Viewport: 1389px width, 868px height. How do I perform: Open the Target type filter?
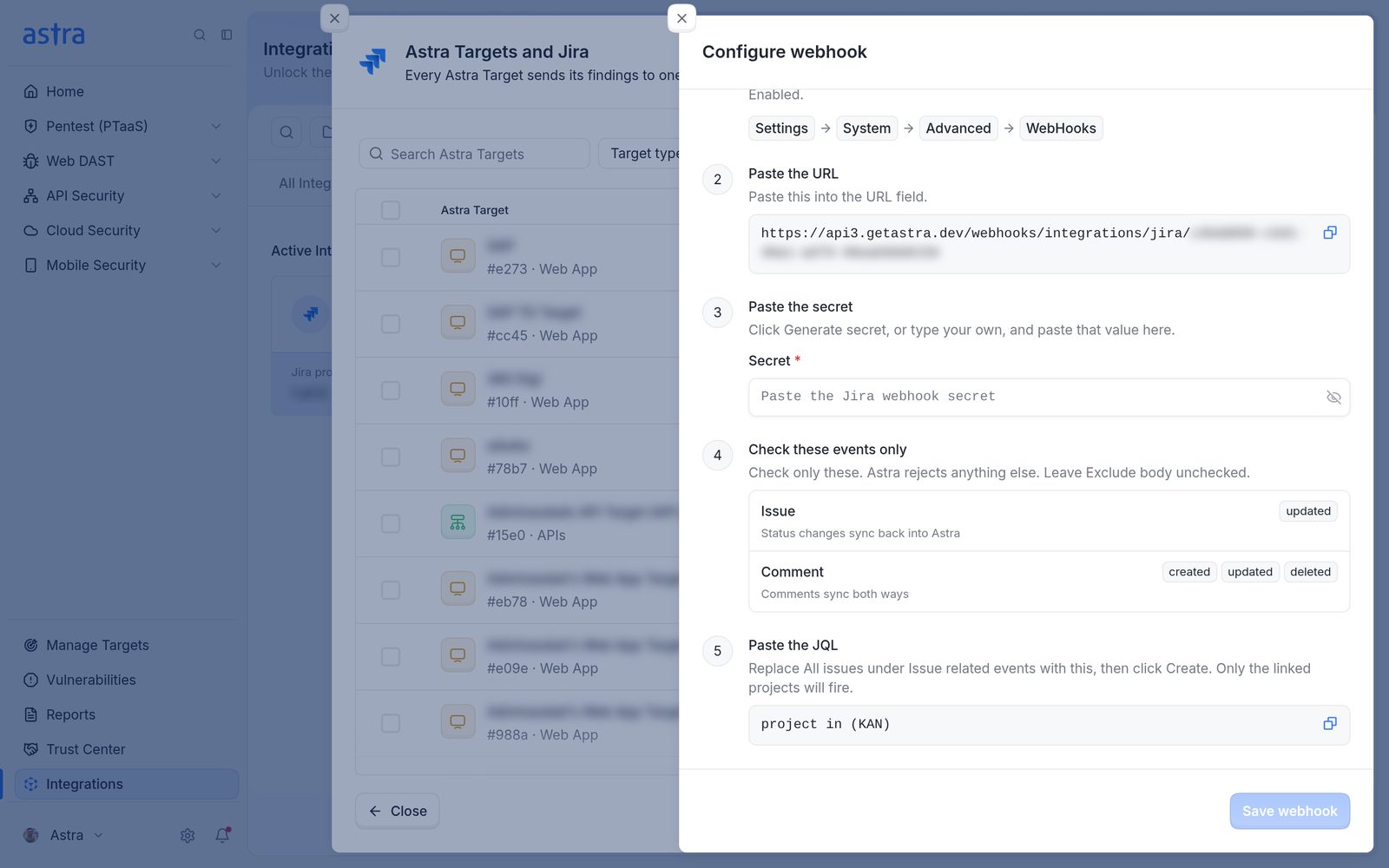[x=640, y=154]
